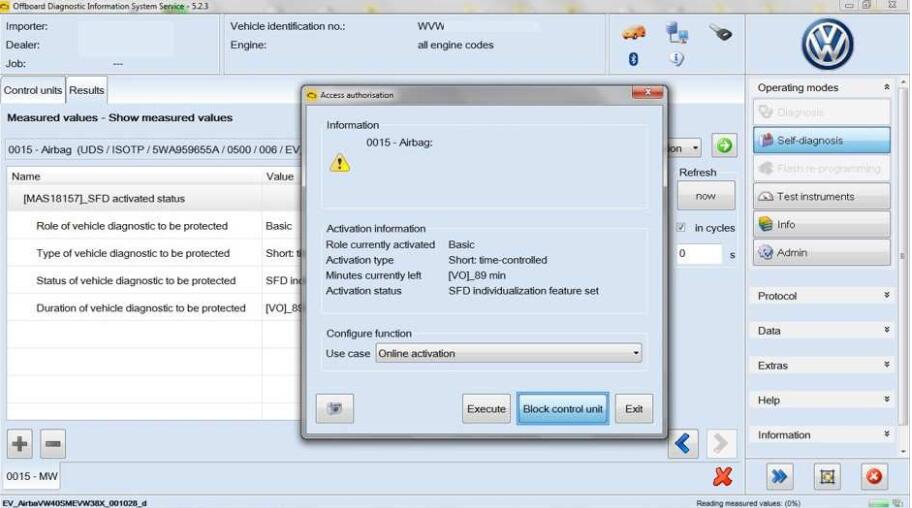Image resolution: width=912 pixels, height=508 pixels.
Task: Click the blue back arrow icon
Action: pos(685,441)
